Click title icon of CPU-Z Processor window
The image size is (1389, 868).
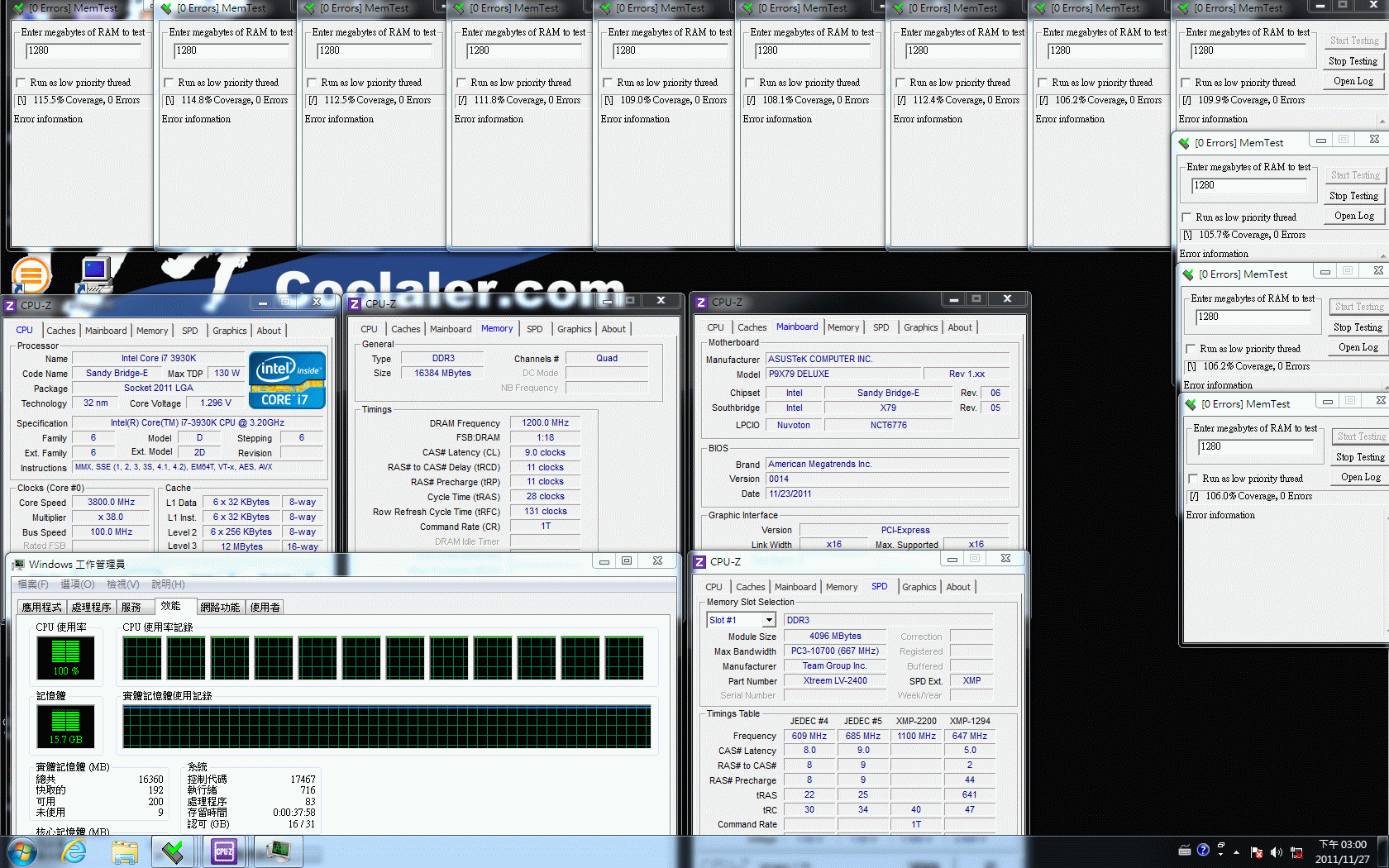coord(10,305)
